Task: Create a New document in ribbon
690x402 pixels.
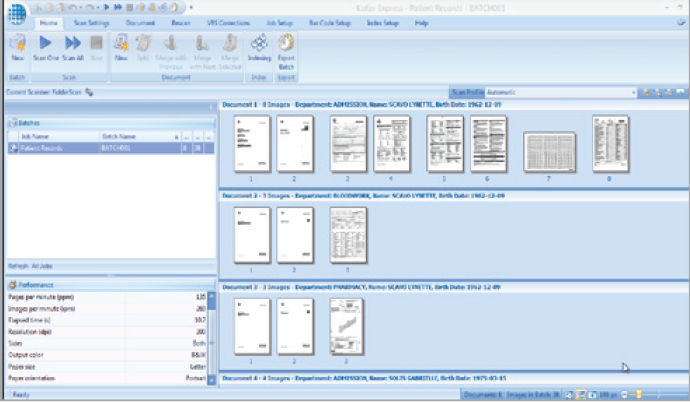Action: 121,47
